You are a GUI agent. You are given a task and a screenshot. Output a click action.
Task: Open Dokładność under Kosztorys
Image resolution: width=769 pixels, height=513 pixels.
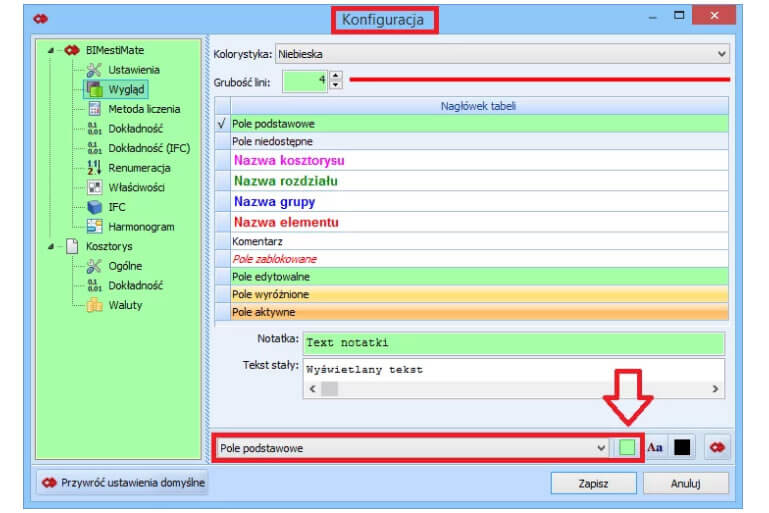point(135,285)
